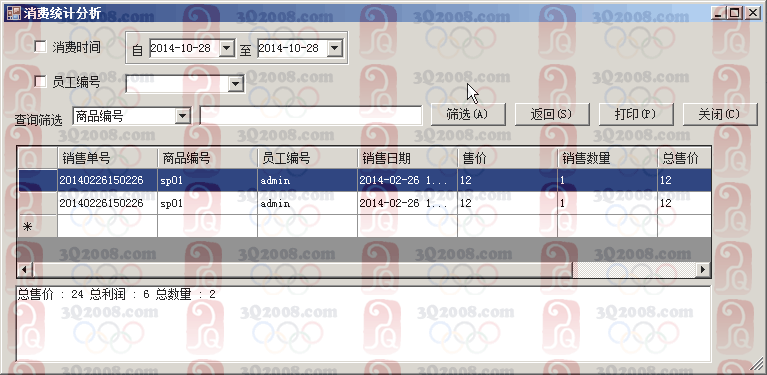Image resolution: width=767 pixels, height=375 pixels.
Task: Click the 销售数量 column header
Action: point(607,158)
